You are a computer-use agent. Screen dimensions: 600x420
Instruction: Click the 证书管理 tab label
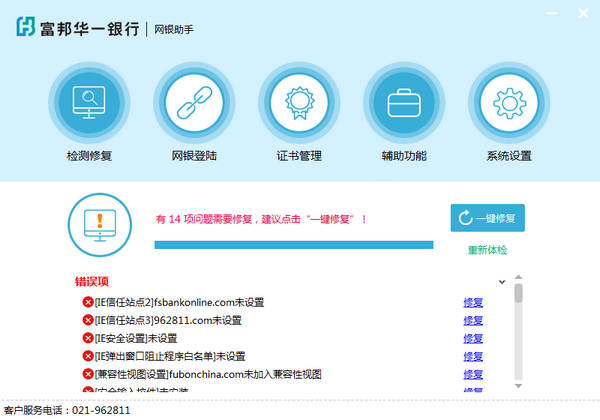[x=299, y=156]
